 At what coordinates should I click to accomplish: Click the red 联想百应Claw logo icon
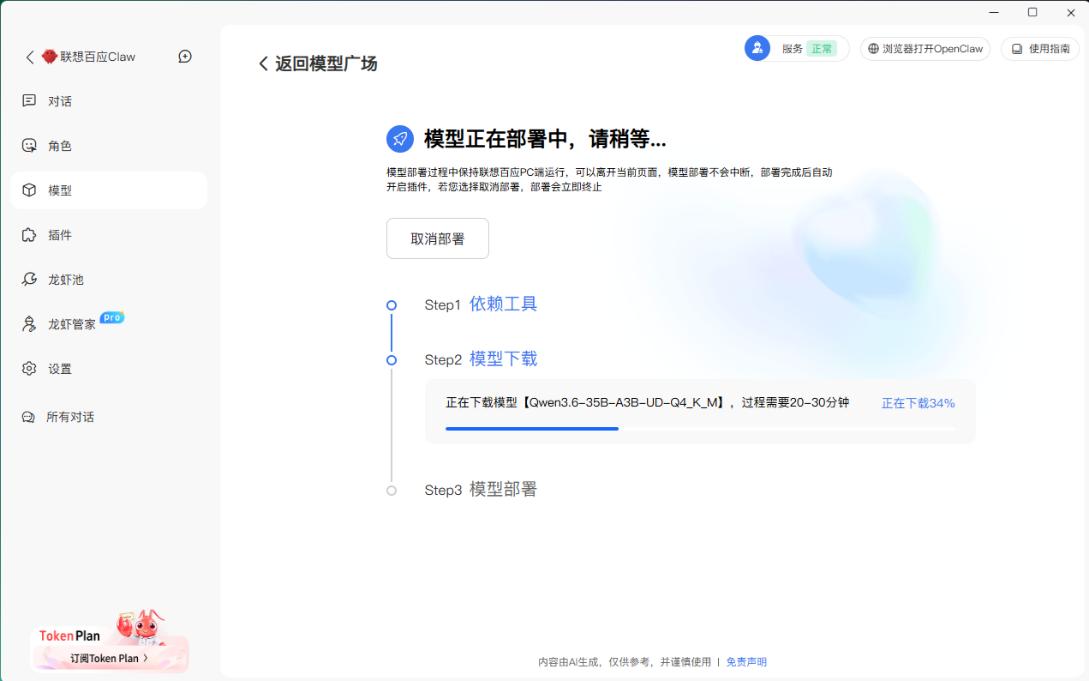[x=49, y=57]
